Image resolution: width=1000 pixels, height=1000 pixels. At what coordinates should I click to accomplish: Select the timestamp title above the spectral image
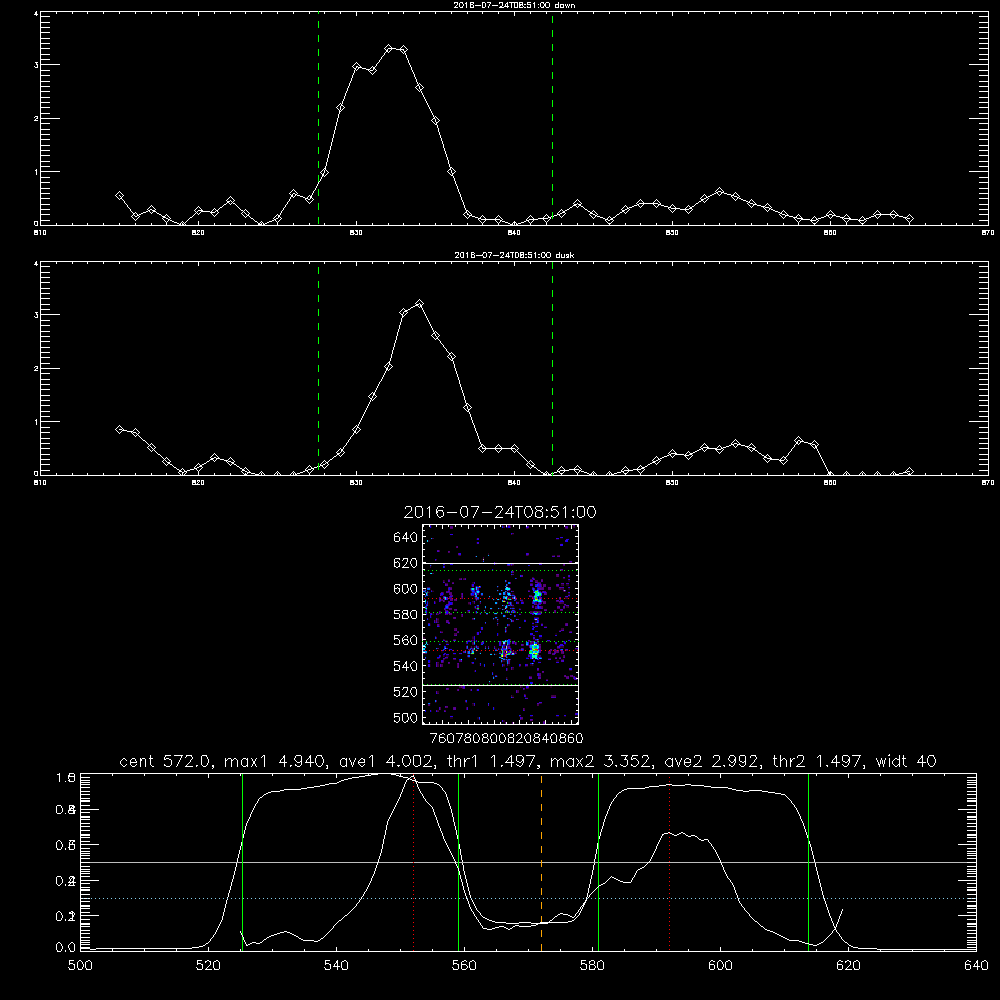[x=500, y=512]
